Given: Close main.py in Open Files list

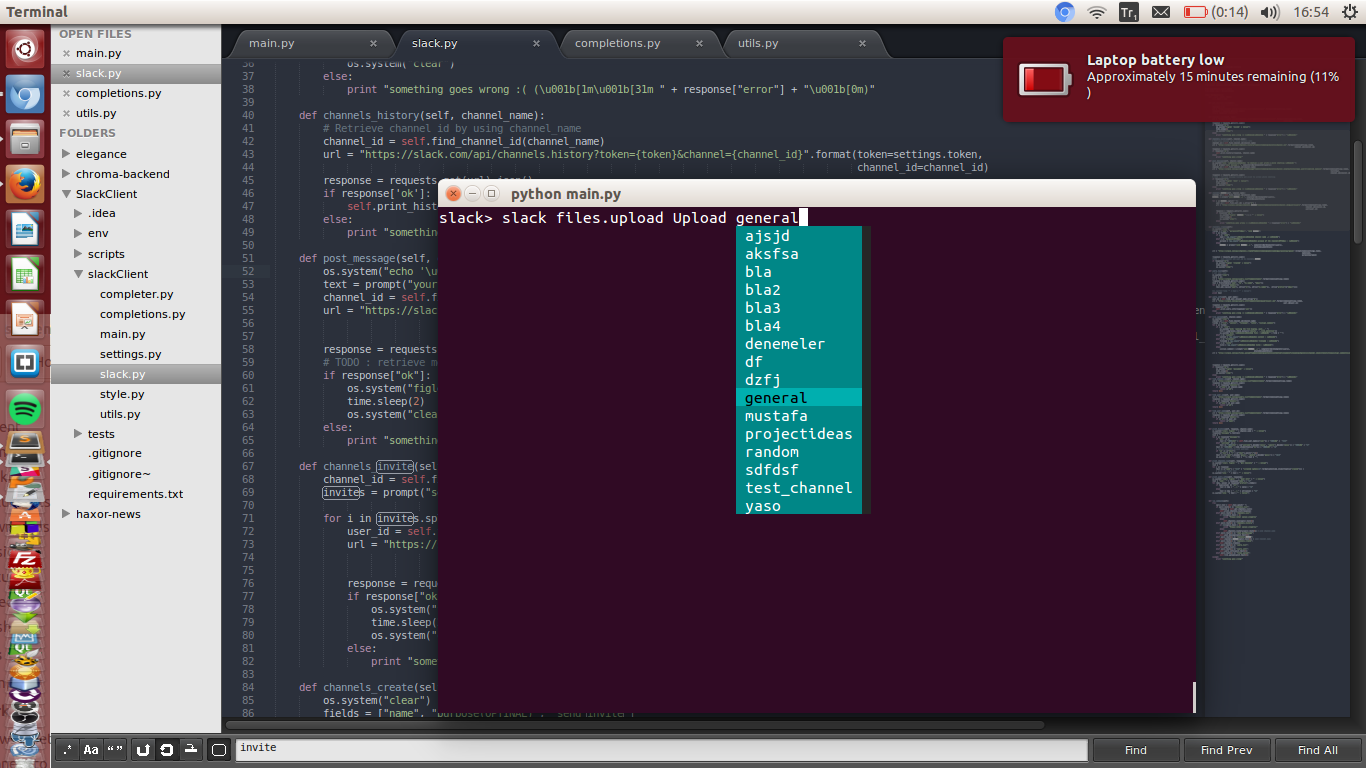Looking at the screenshot, I should [x=66, y=54].
